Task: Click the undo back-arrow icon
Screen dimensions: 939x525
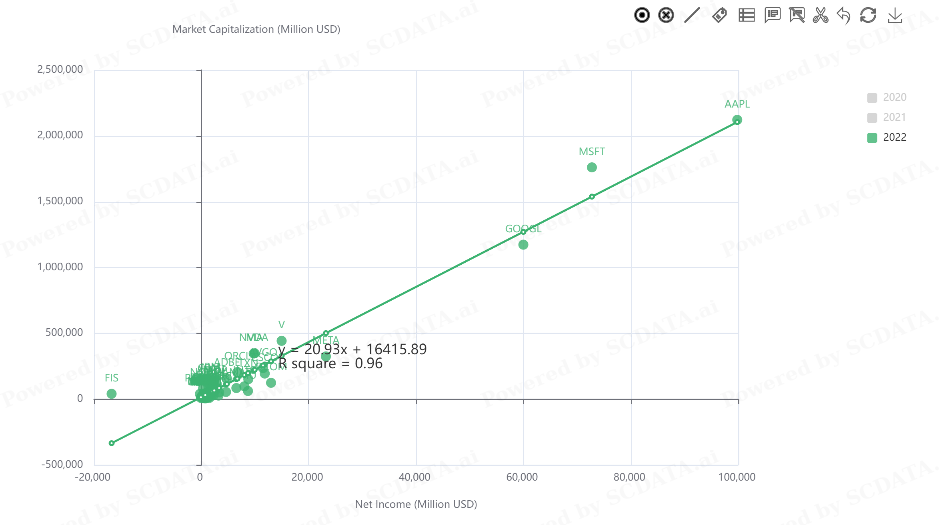Action: (844, 15)
